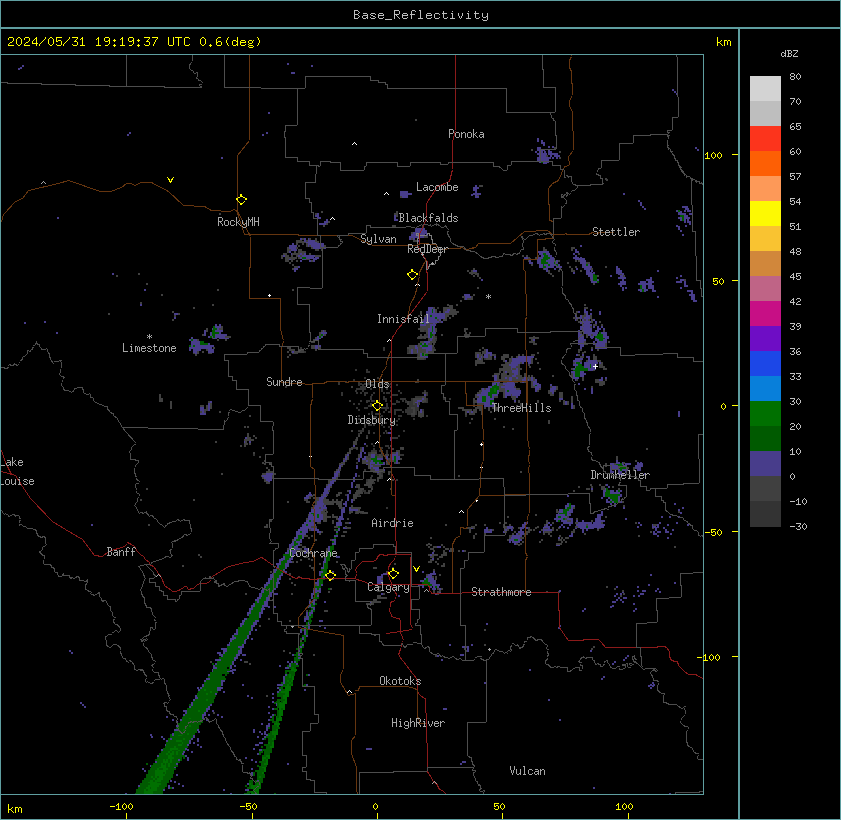Click the Base_Reflectivity title text
Image resolution: width=841 pixels, height=820 pixels.
[x=420, y=15]
